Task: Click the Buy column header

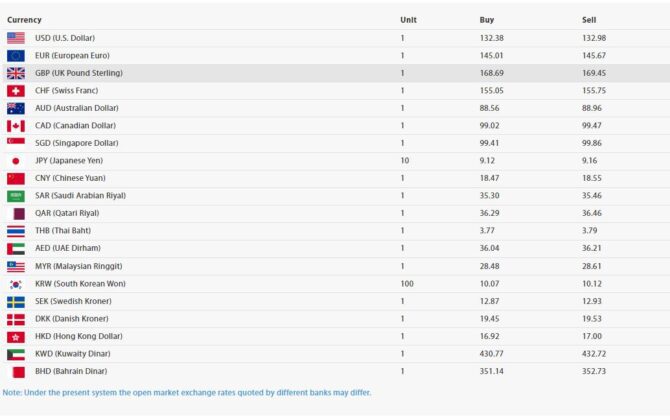Action: coord(487,20)
